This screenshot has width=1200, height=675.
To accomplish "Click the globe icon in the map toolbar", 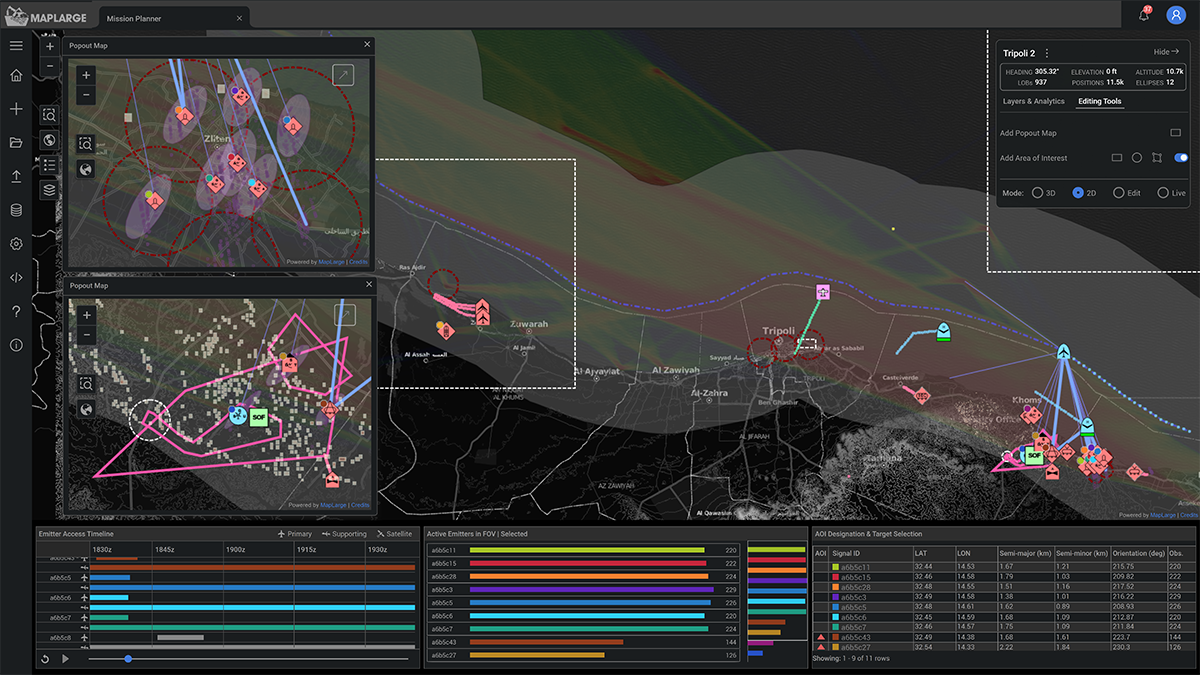I will [48, 140].
